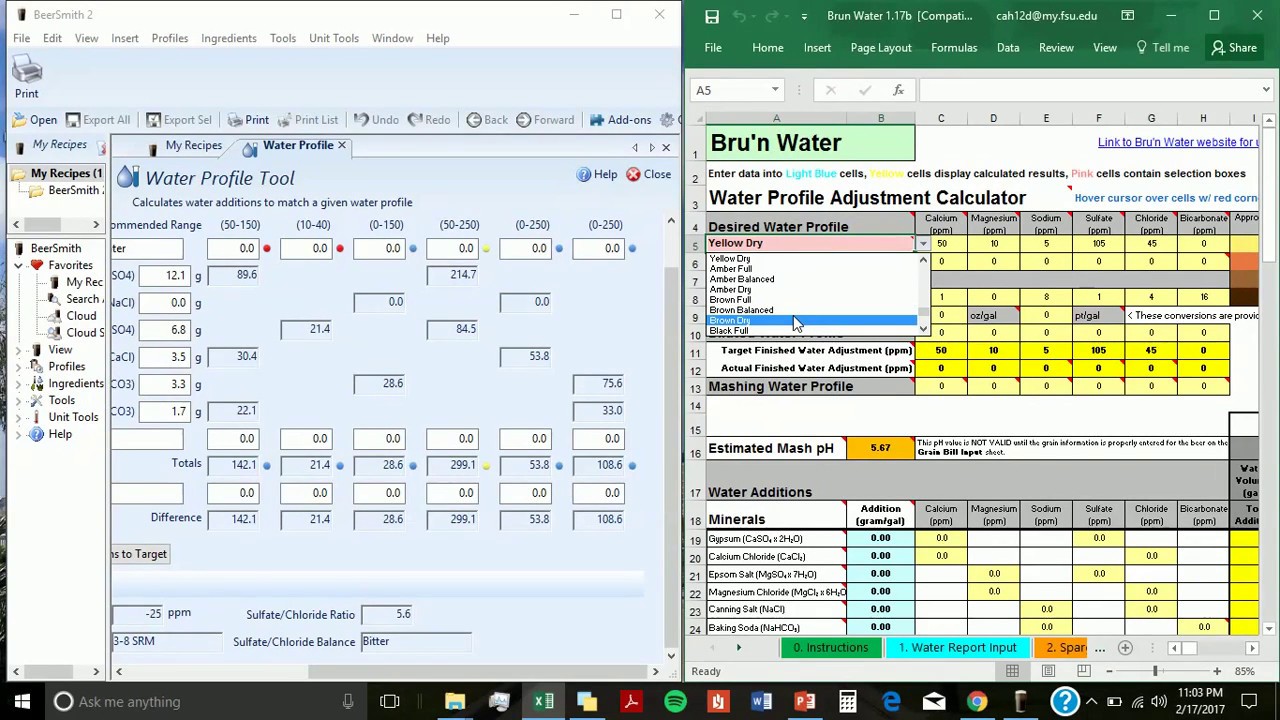Open the BeerSmith Ingredients menu
The width and height of the screenshot is (1280, 720).
pos(228,38)
